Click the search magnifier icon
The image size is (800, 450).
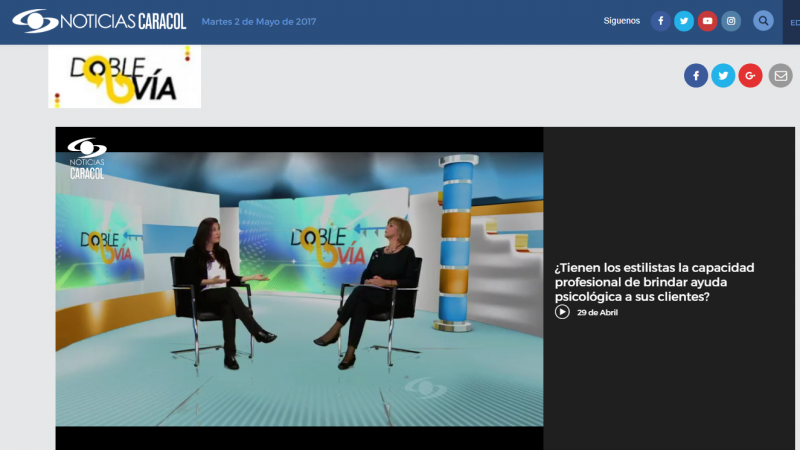[x=763, y=21]
